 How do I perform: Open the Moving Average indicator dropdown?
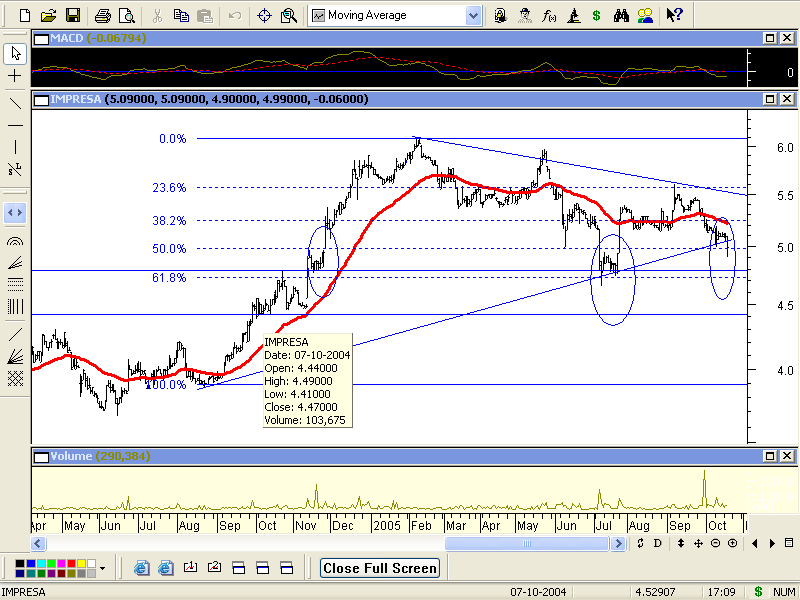[473, 16]
